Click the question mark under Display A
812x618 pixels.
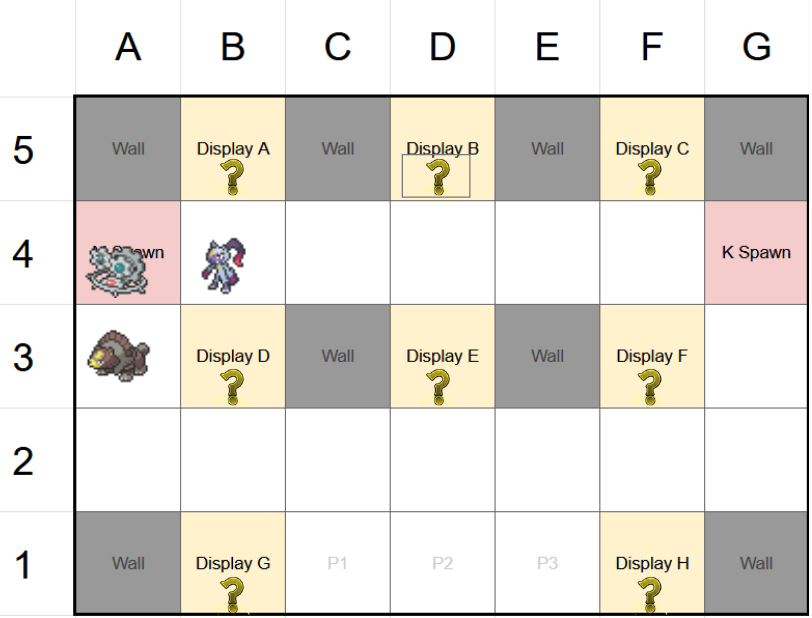[233, 175]
